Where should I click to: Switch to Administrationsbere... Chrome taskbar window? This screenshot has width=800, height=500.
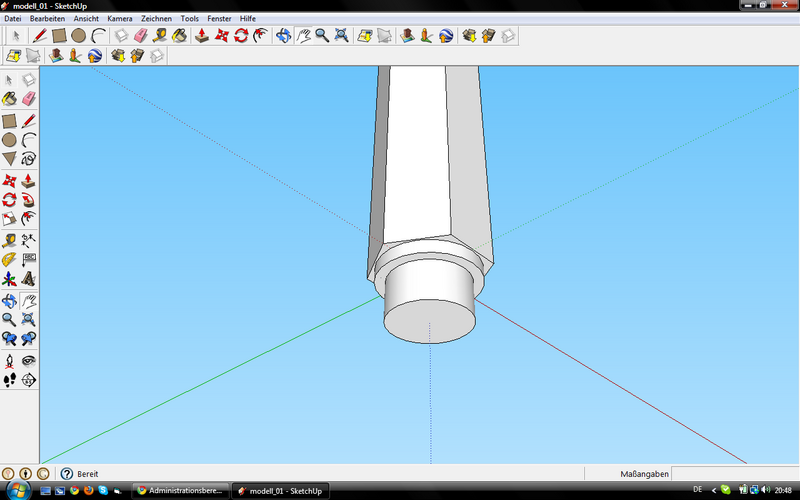(x=181, y=491)
